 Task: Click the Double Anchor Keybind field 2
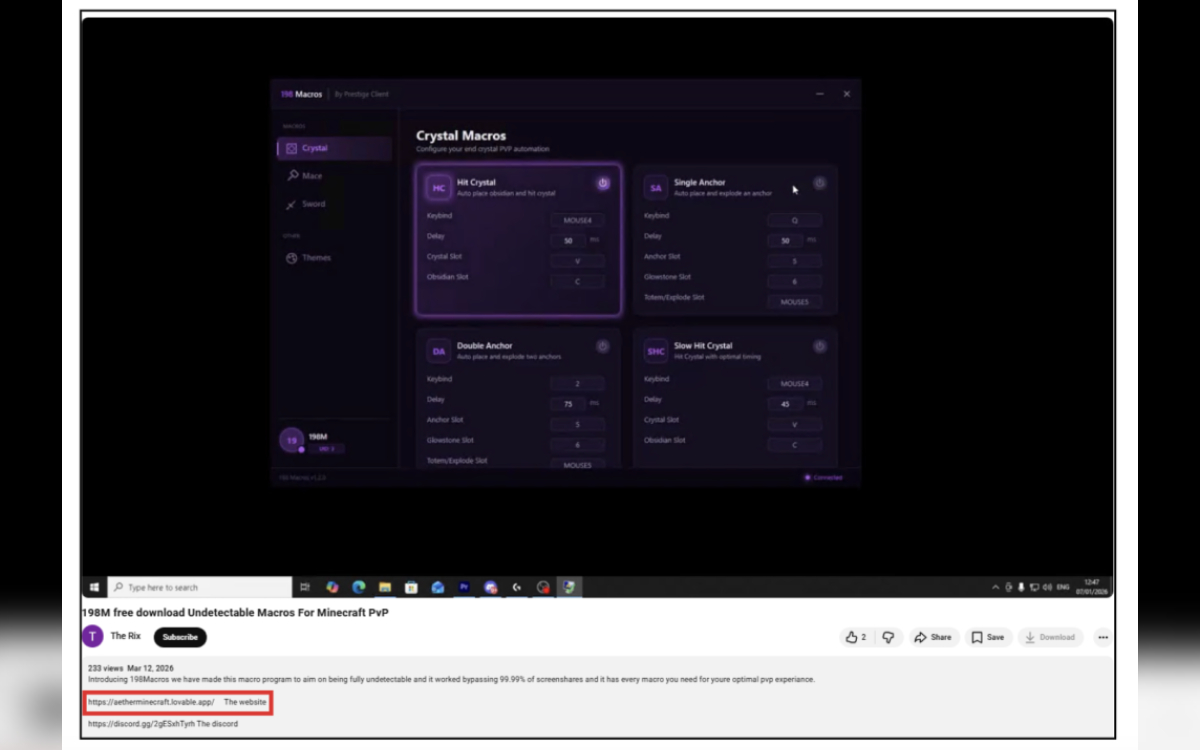coord(577,383)
